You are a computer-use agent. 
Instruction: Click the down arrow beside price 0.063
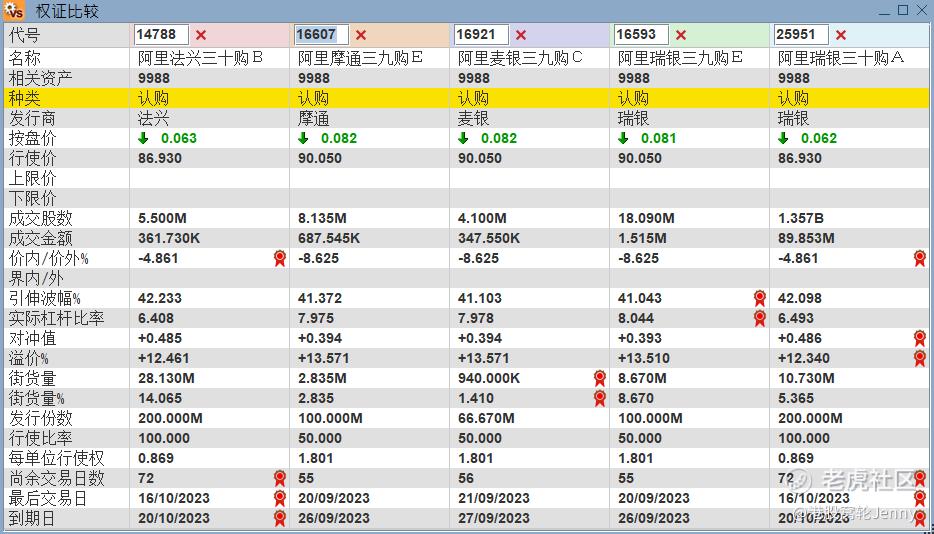tap(143, 138)
